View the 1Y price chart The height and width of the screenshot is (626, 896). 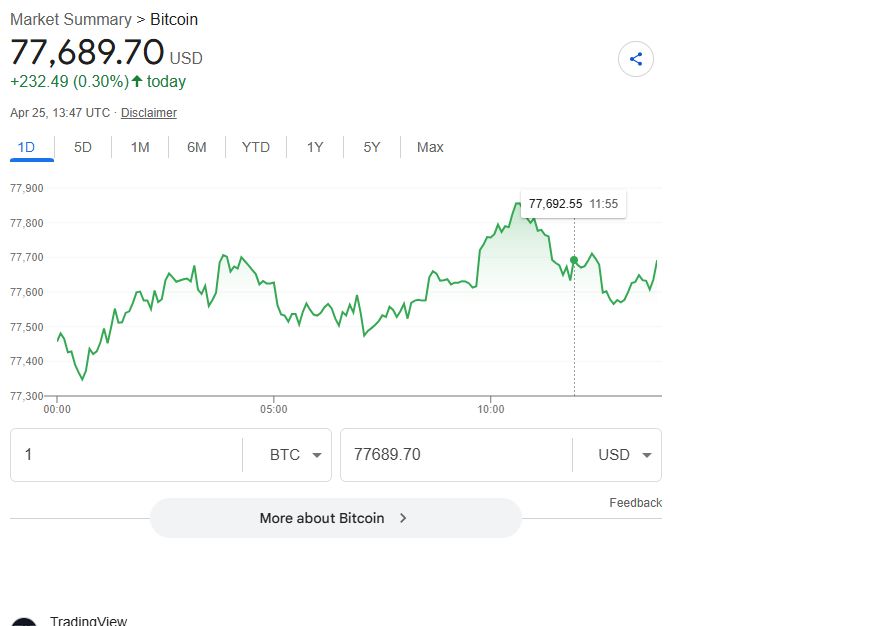315,147
